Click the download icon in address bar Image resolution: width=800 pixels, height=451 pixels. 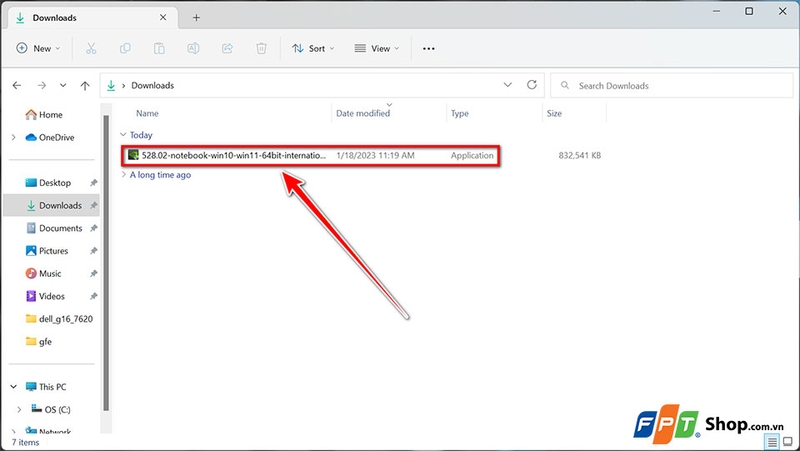click(111, 85)
